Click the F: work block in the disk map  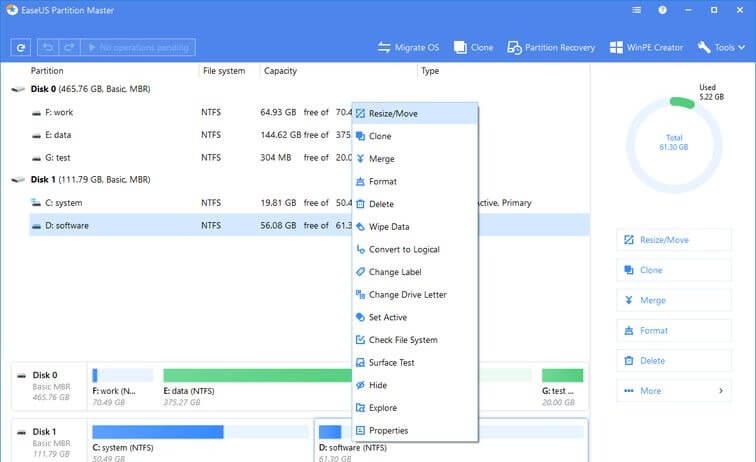pos(122,387)
